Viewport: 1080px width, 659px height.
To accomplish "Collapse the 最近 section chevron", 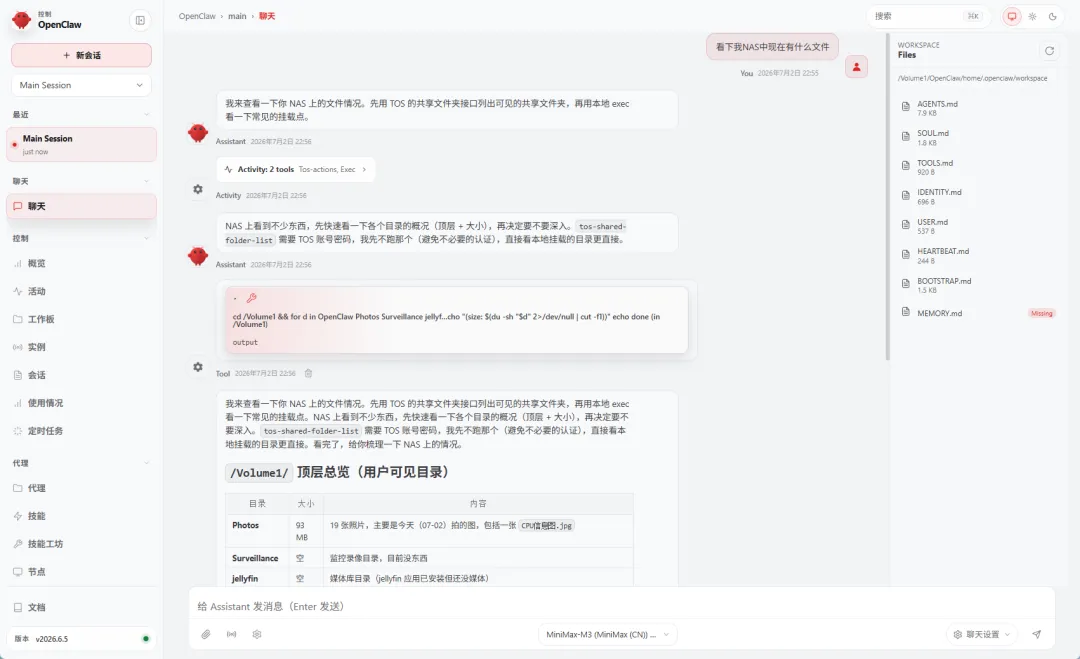I will pos(146,114).
